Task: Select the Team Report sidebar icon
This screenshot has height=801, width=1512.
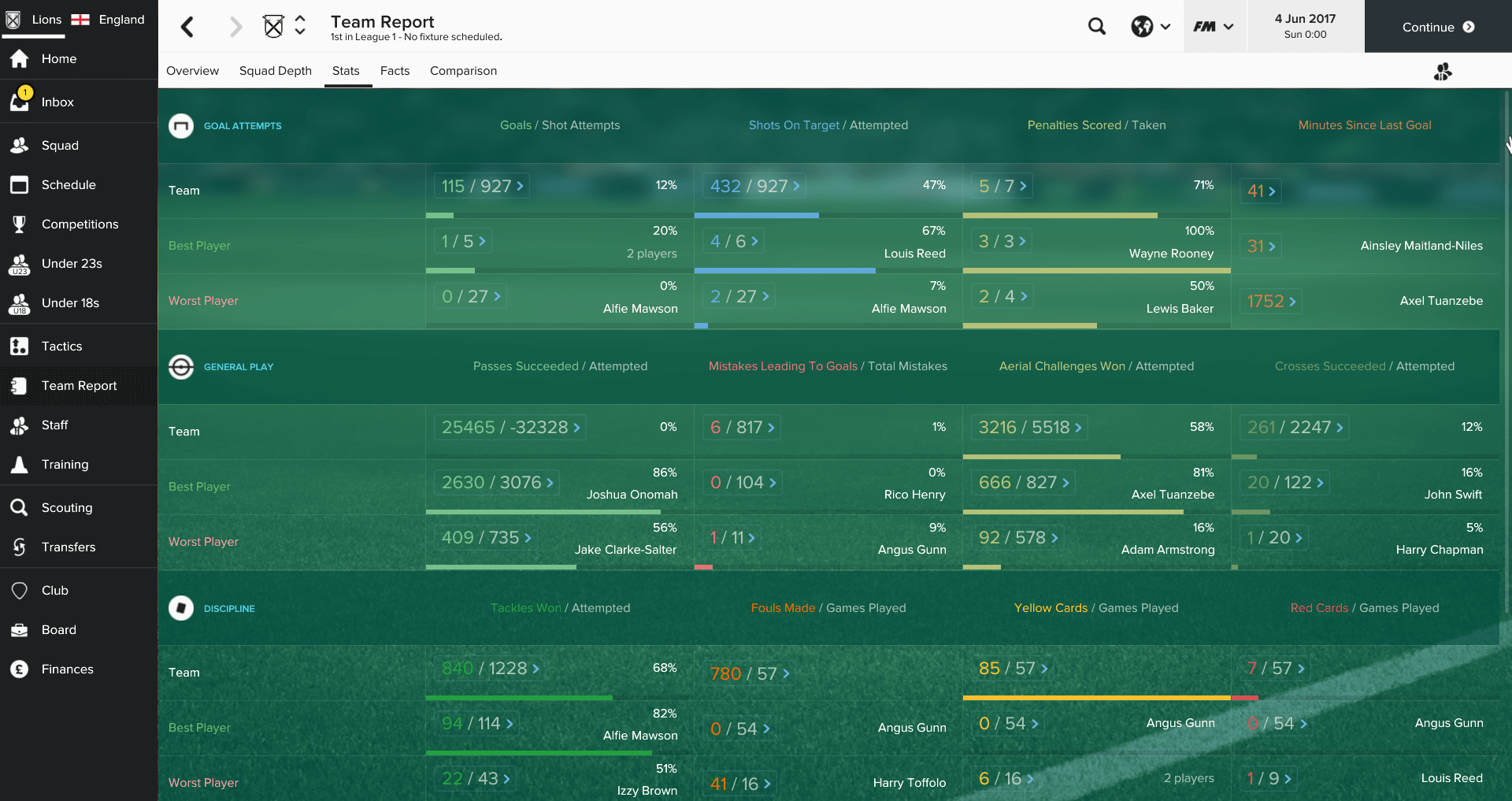Action: 20,386
